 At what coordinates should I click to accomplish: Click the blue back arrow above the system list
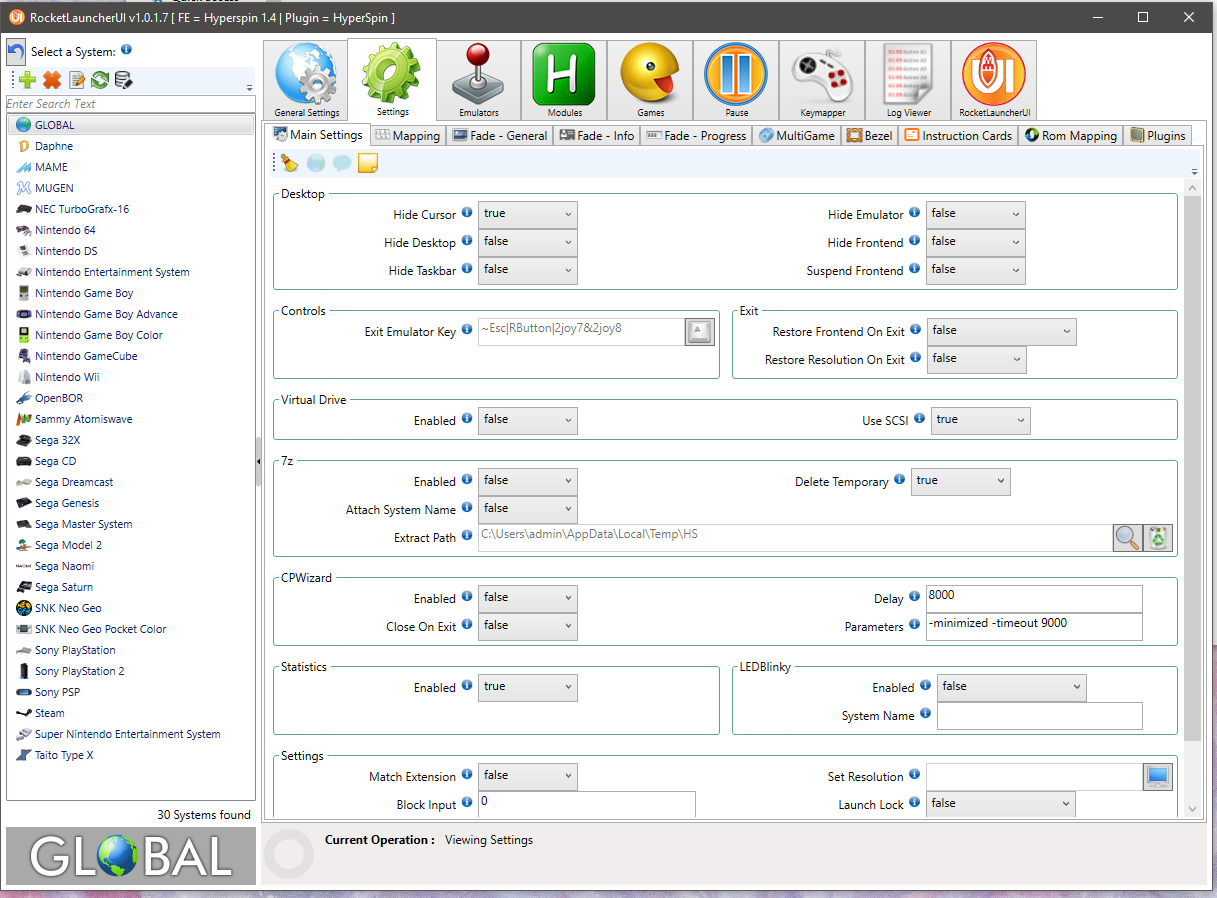(16, 52)
